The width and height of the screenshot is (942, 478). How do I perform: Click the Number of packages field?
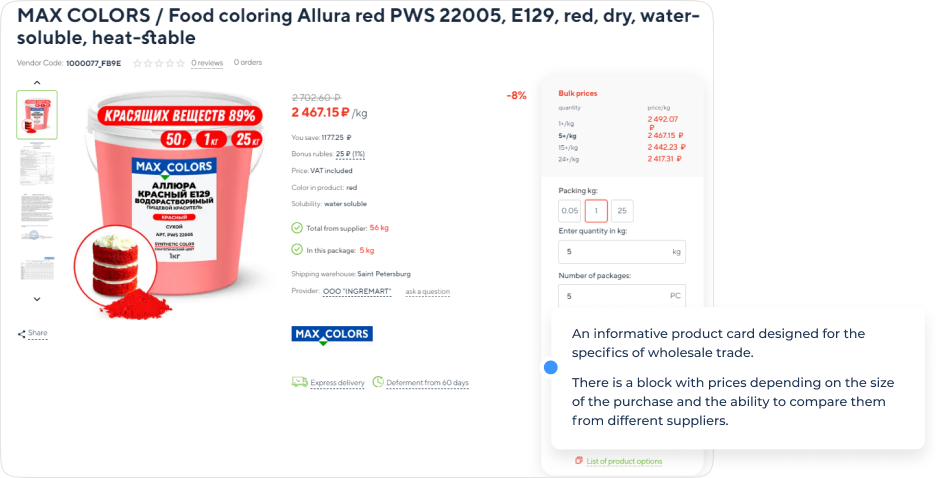[x=622, y=295]
